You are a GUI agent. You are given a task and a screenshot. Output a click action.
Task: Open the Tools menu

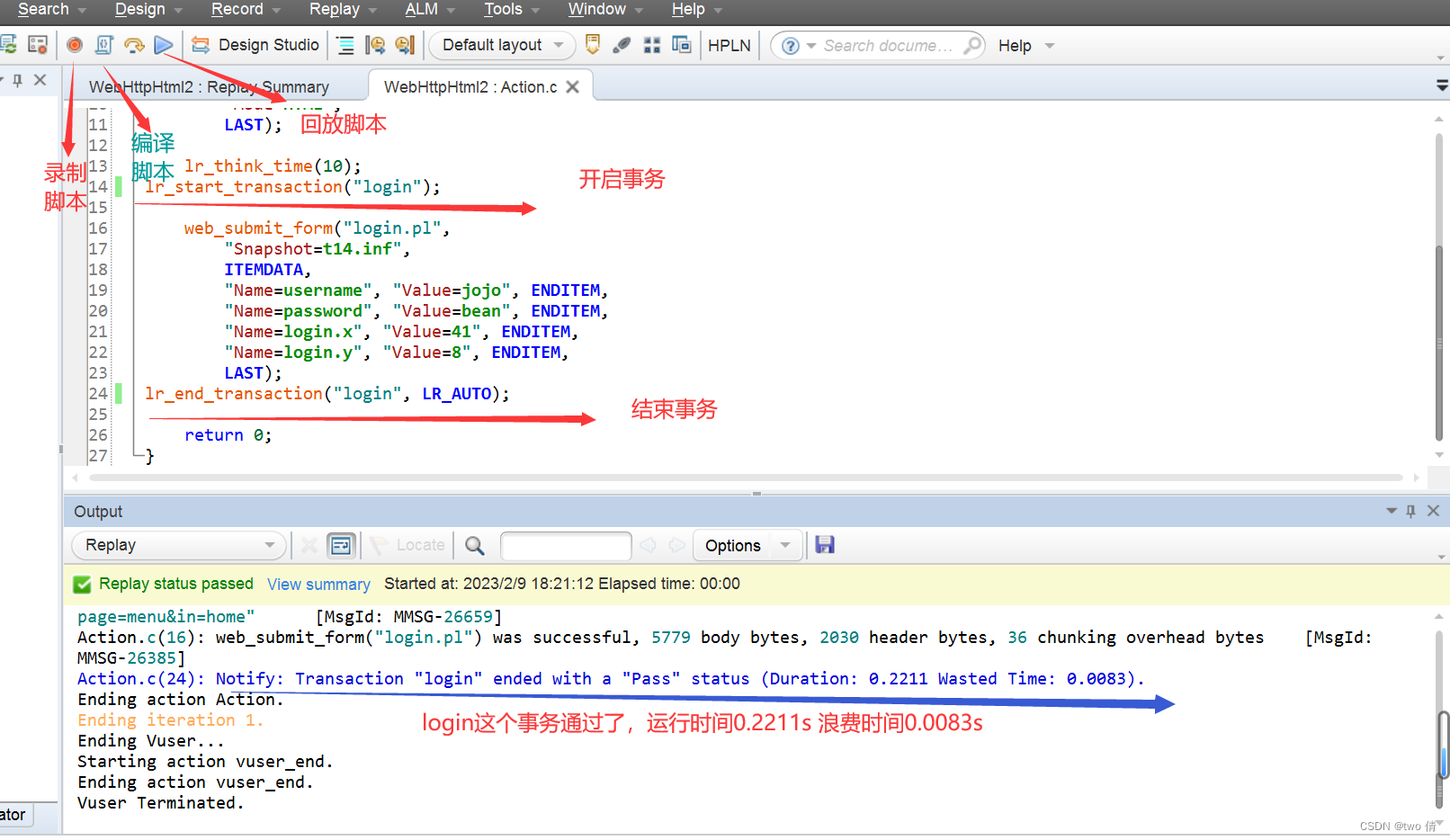pos(502,10)
